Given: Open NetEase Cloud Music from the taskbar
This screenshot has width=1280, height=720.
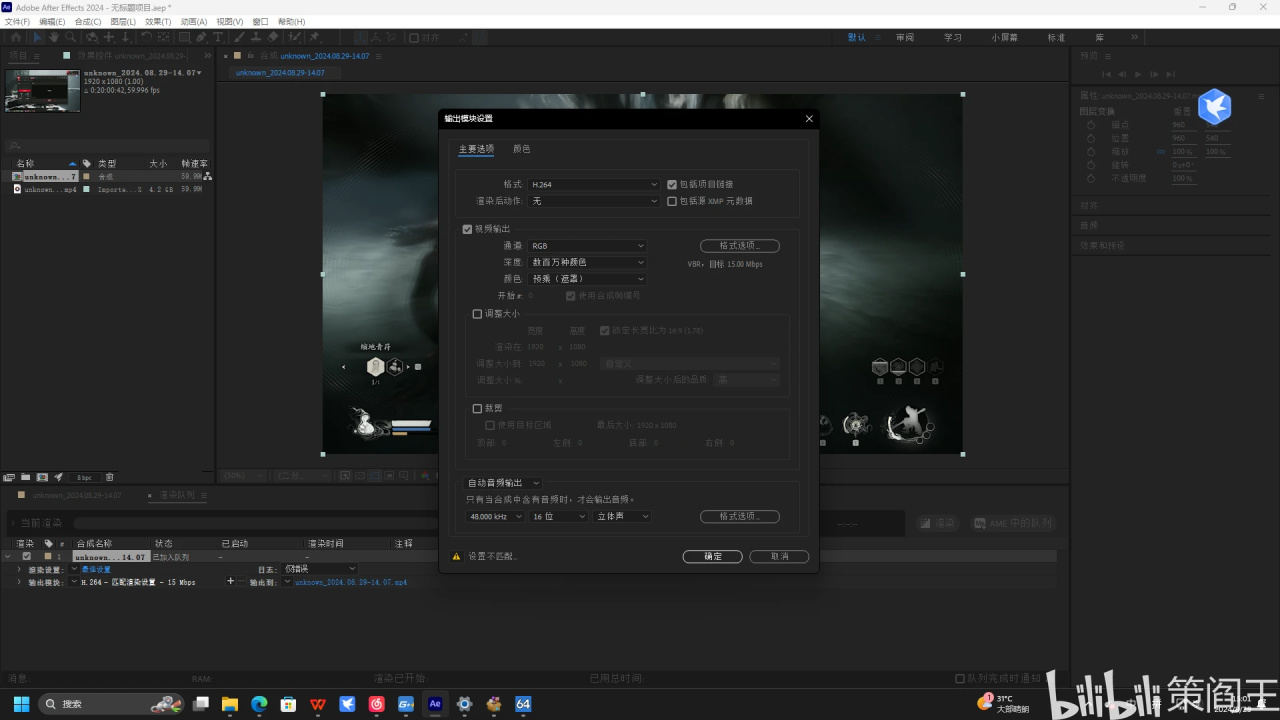Looking at the screenshot, I should pyautogui.click(x=377, y=704).
